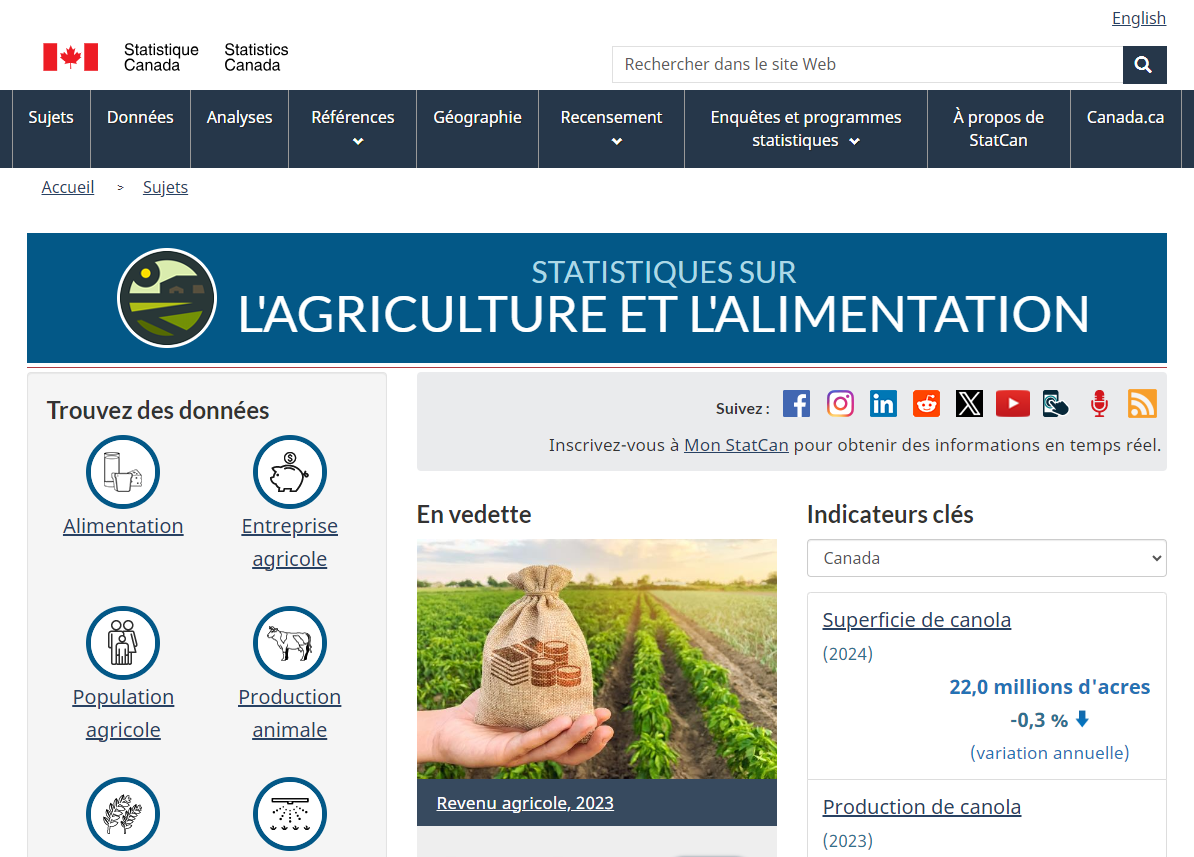Expand Enquêtes et programmes statistiques menu

(805, 129)
